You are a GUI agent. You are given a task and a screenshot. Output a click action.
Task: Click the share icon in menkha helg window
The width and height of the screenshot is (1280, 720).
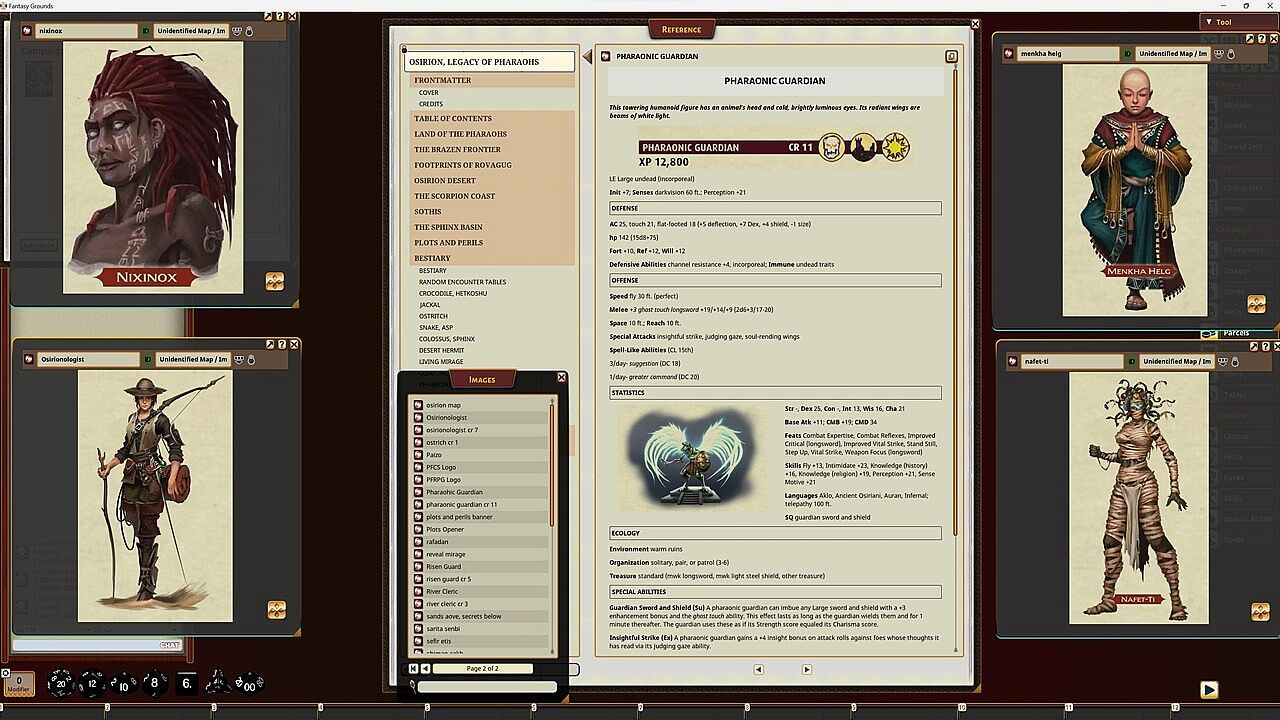coord(1219,53)
